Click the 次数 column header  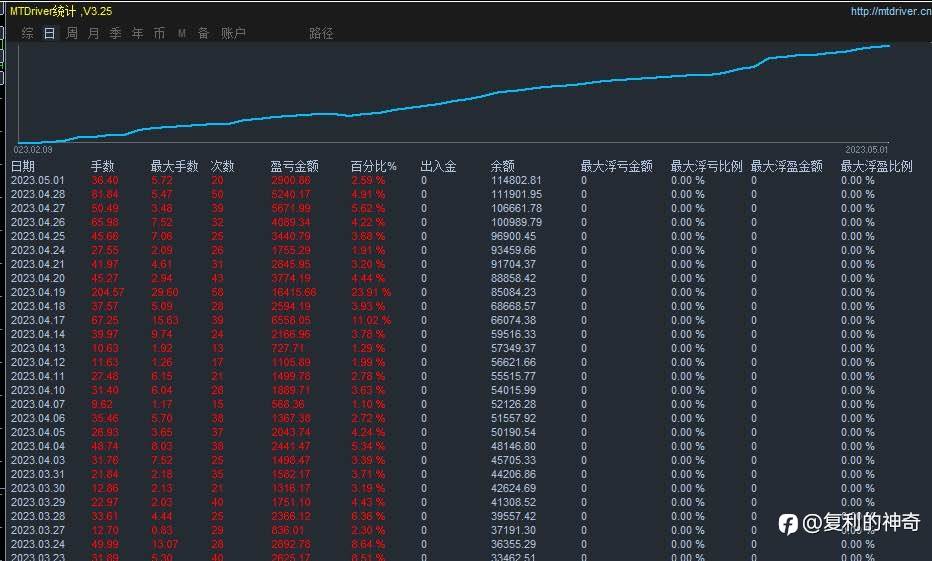(x=222, y=166)
